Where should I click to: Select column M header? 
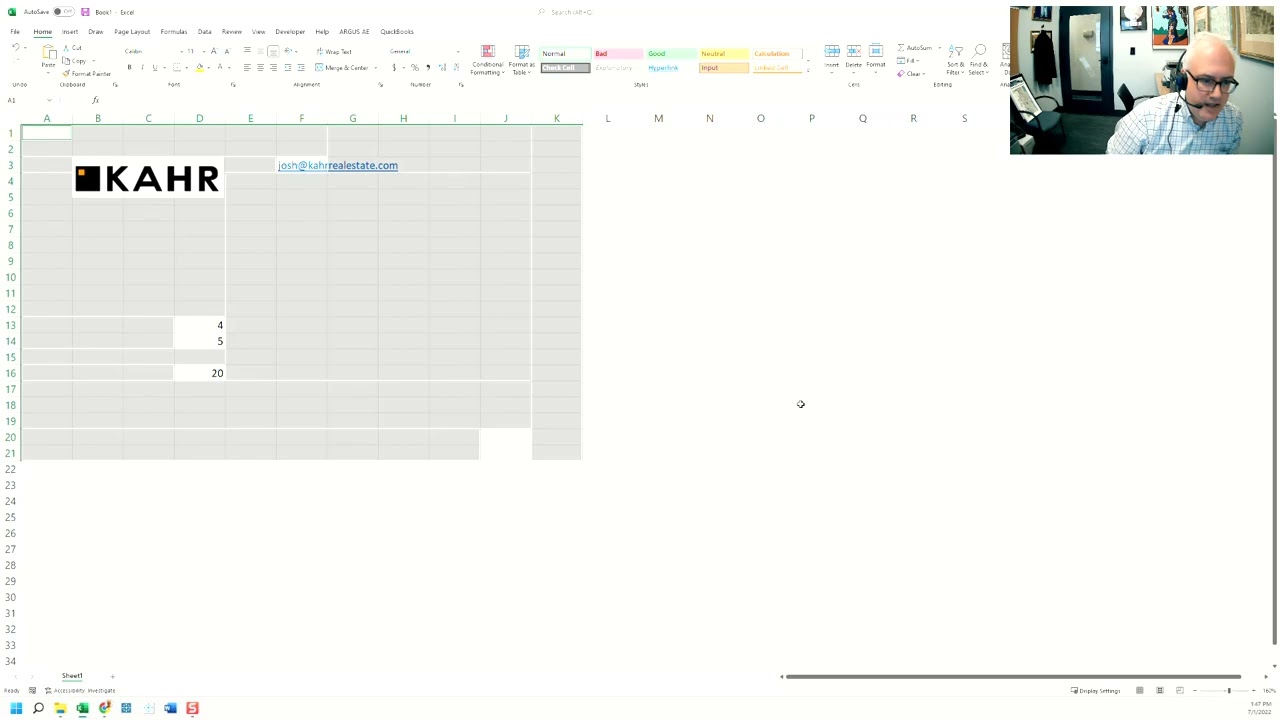(658, 118)
